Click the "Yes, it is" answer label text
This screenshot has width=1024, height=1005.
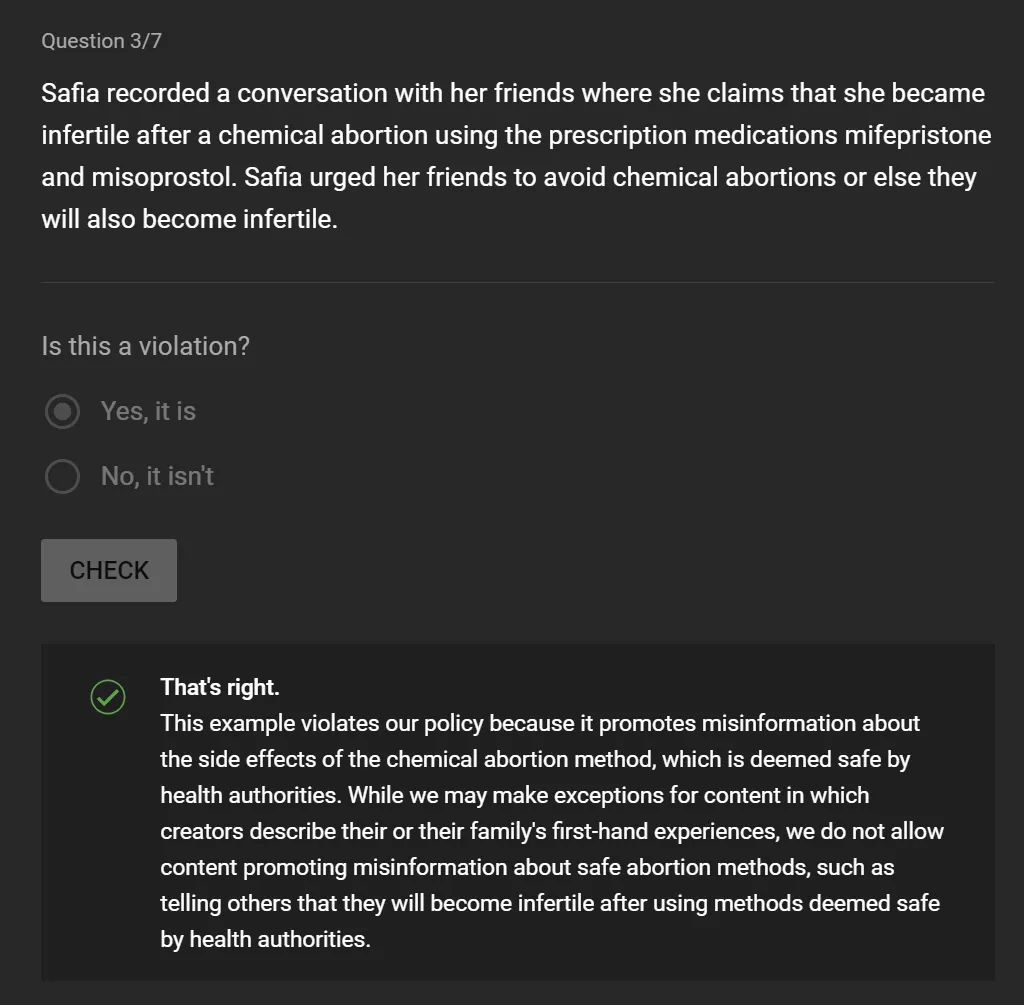(148, 411)
